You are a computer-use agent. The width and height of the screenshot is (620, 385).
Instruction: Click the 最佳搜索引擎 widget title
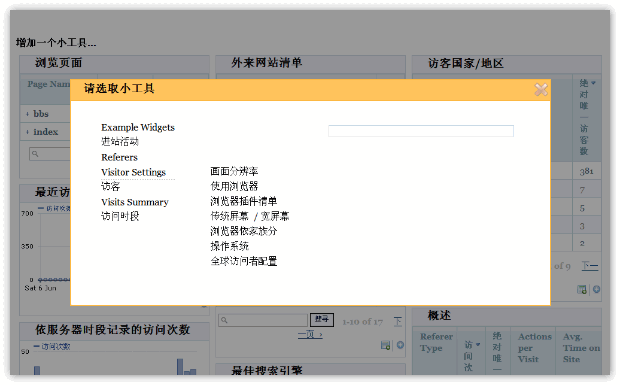pos(267,370)
